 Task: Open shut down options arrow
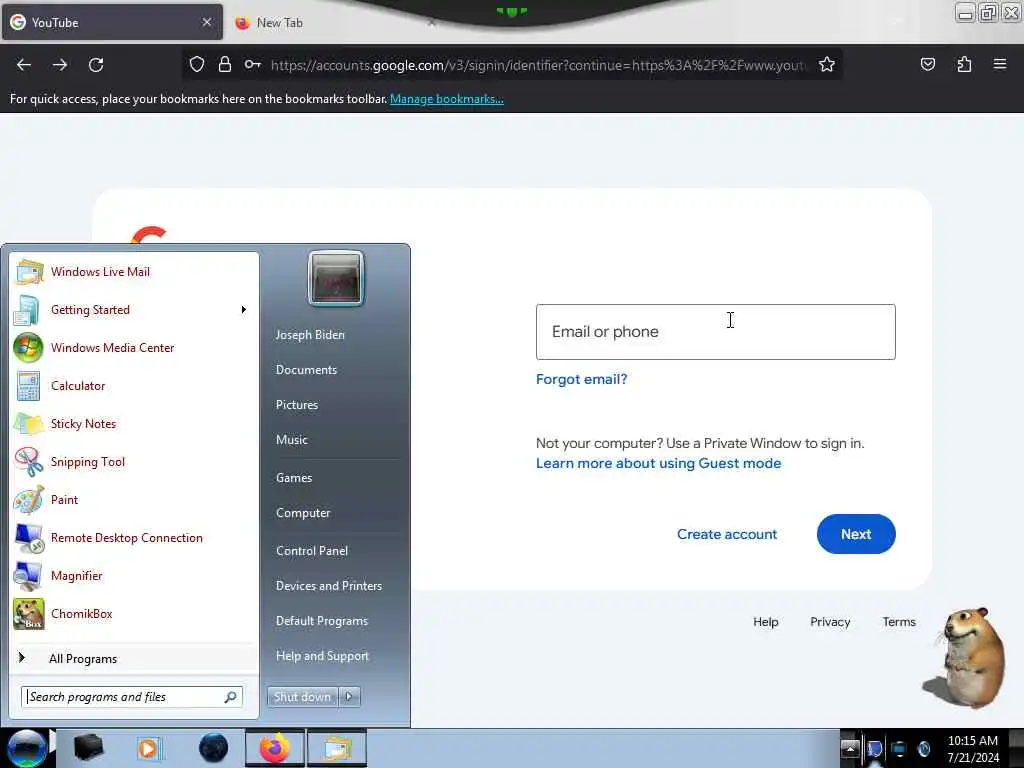(x=349, y=697)
